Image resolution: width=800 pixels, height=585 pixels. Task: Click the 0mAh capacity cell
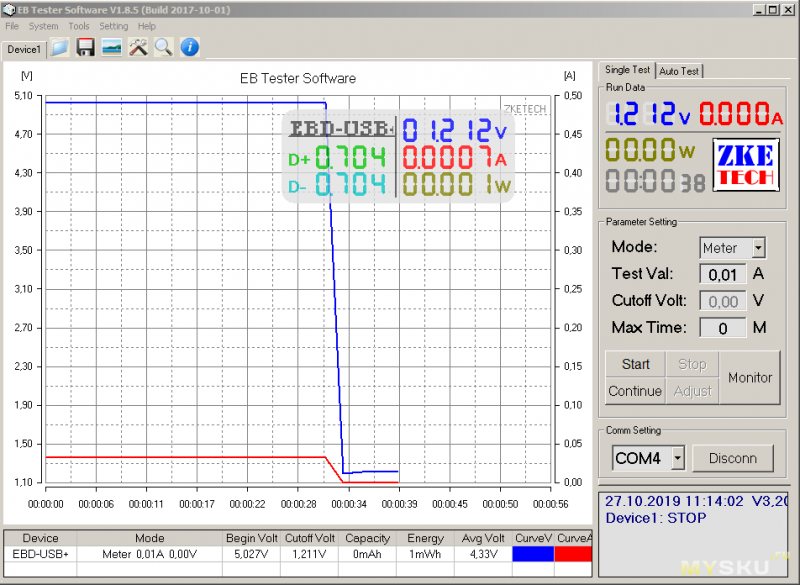367,554
